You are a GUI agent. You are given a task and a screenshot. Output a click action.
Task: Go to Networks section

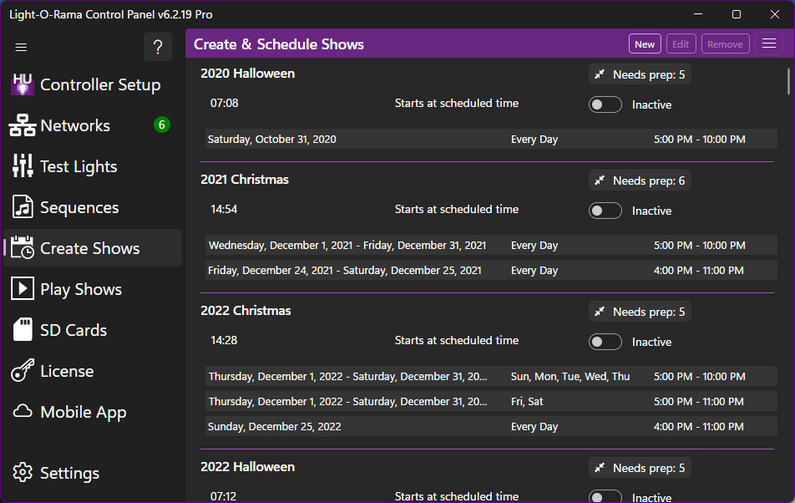[75, 125]
